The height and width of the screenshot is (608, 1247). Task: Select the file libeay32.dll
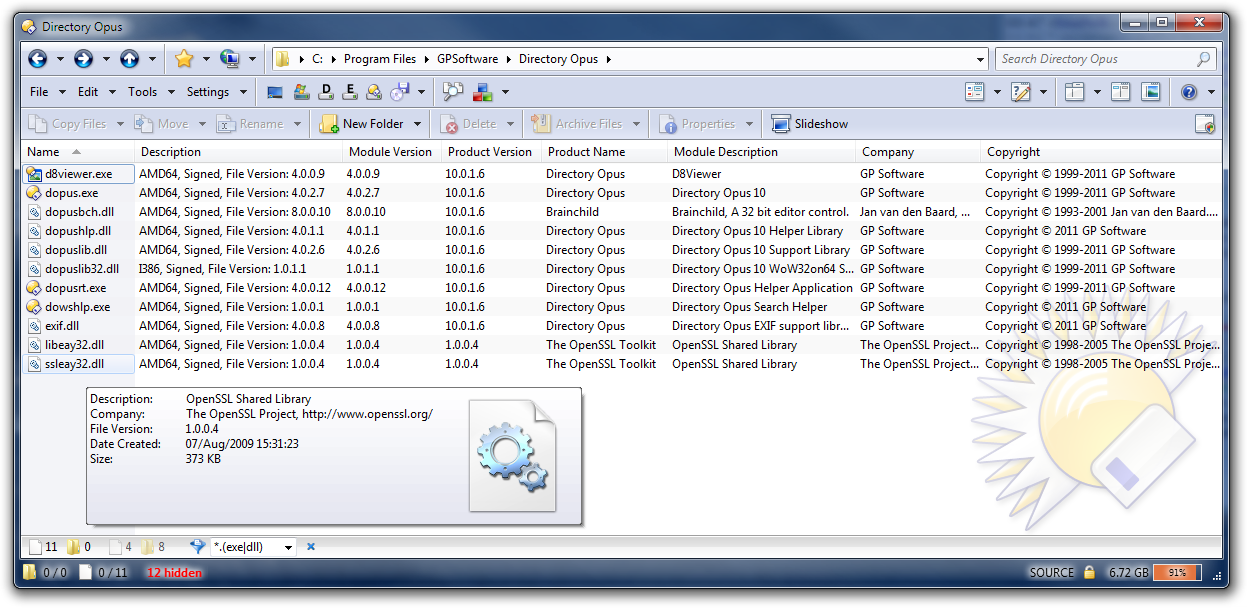coord(74,345)
